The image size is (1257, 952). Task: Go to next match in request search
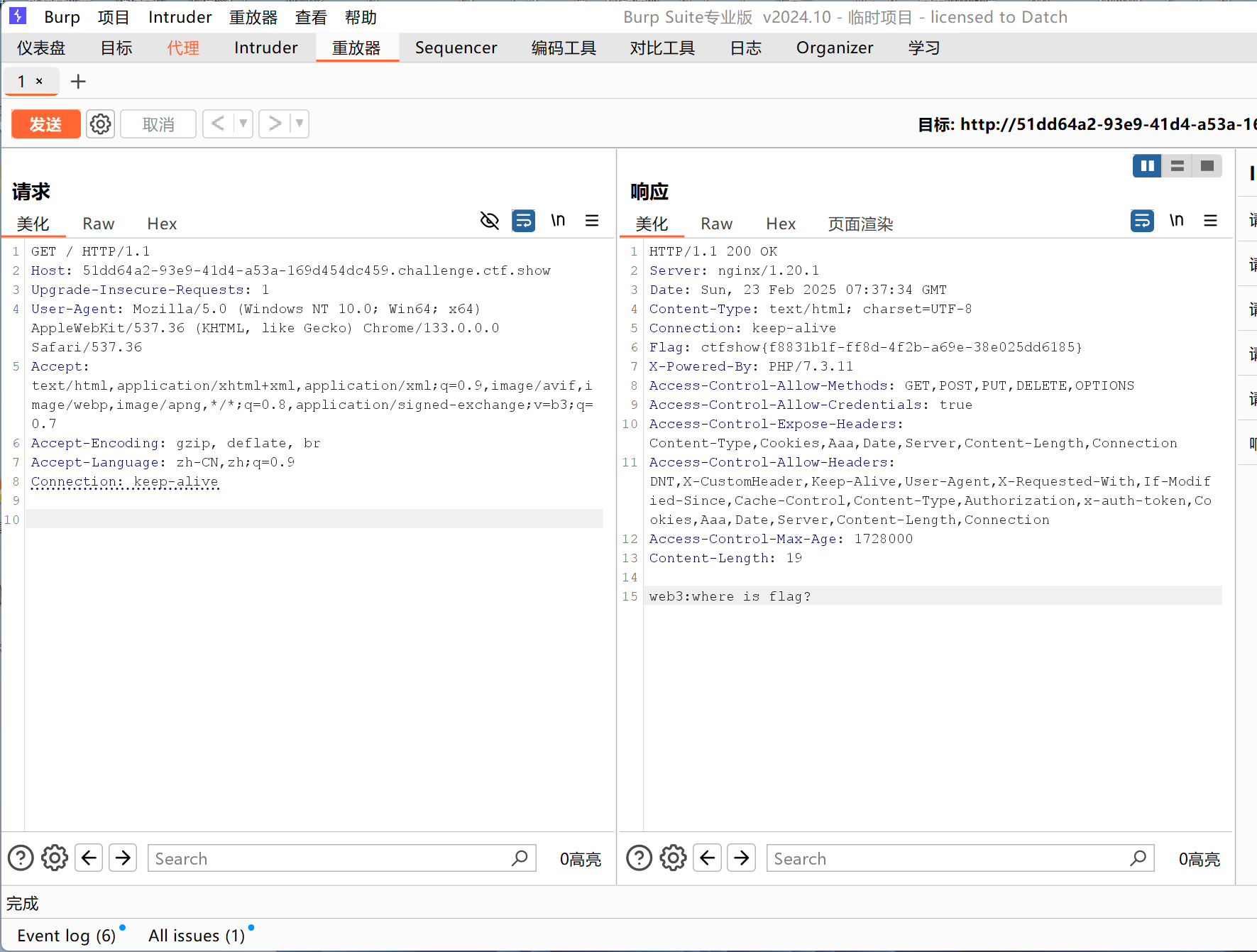pos(123,858)
